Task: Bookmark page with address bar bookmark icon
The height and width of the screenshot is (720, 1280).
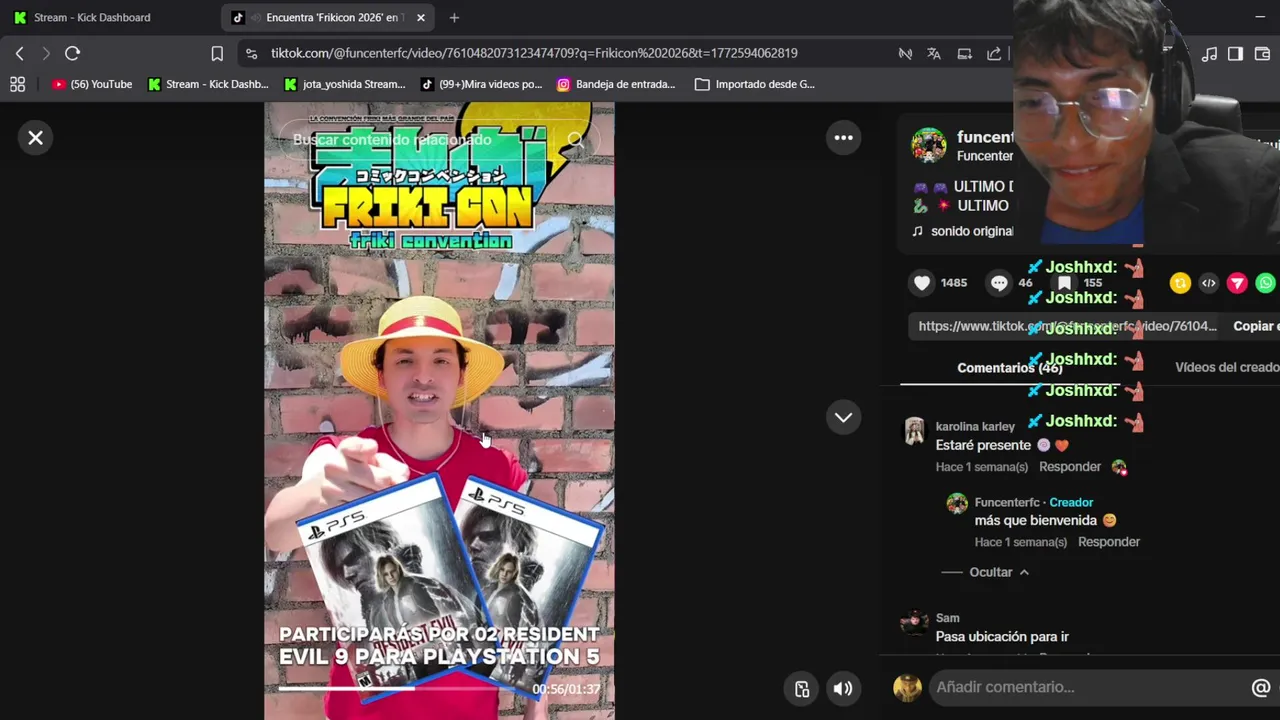Action: tap(217, 53)
